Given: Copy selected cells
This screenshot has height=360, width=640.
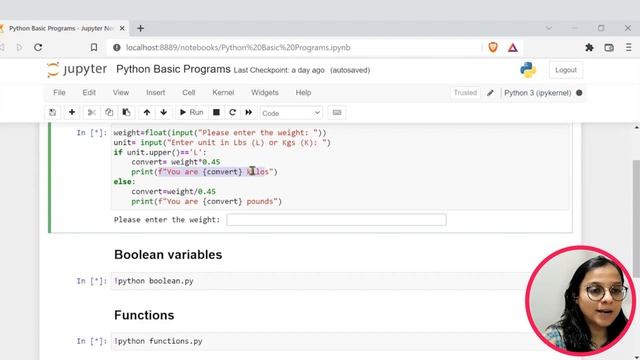Looking at the screenshot, I should 109,112.
